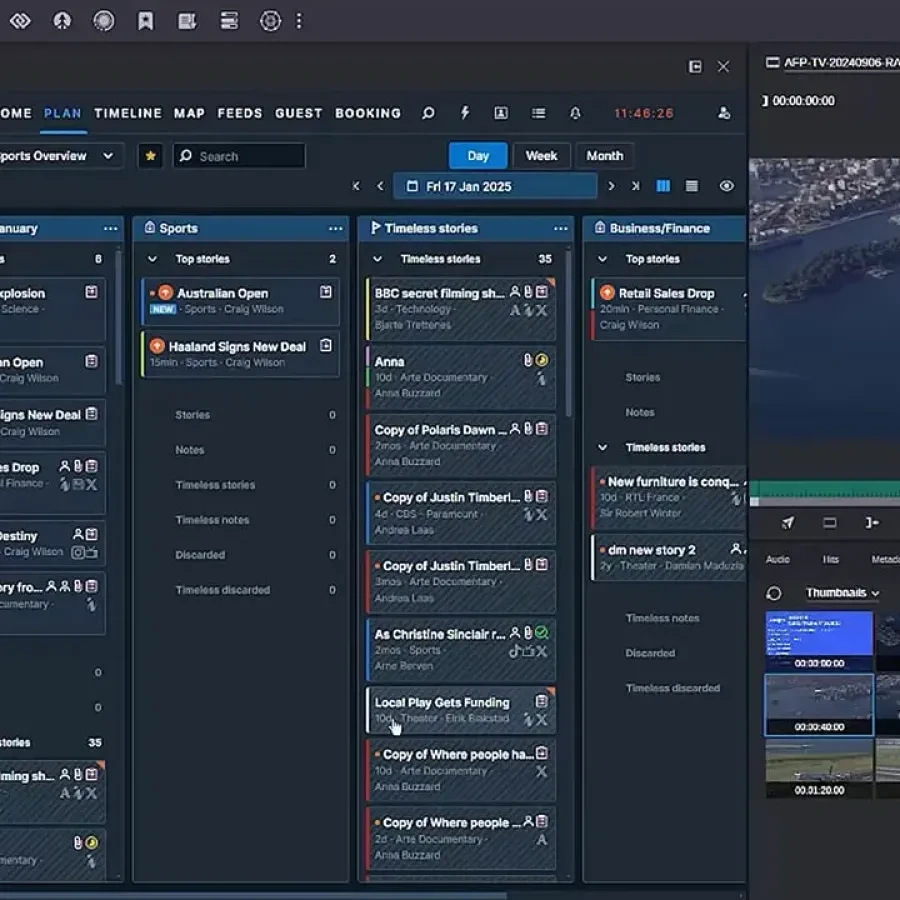Go to next day arrow
Viewport: 900px width, 900px height.
pos(611,186)
